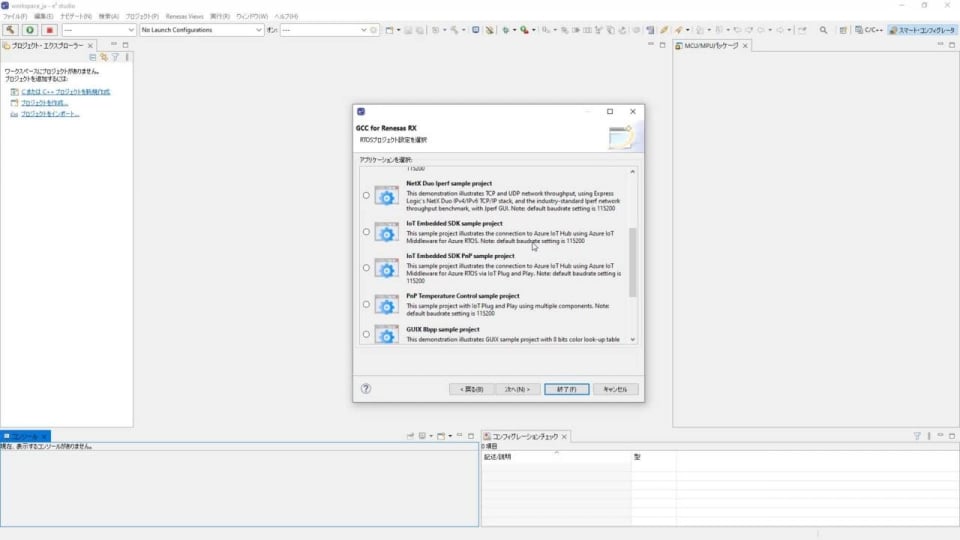Select the Console tab
The height and width of the screenshot is (540, 960).
point(24,437)
